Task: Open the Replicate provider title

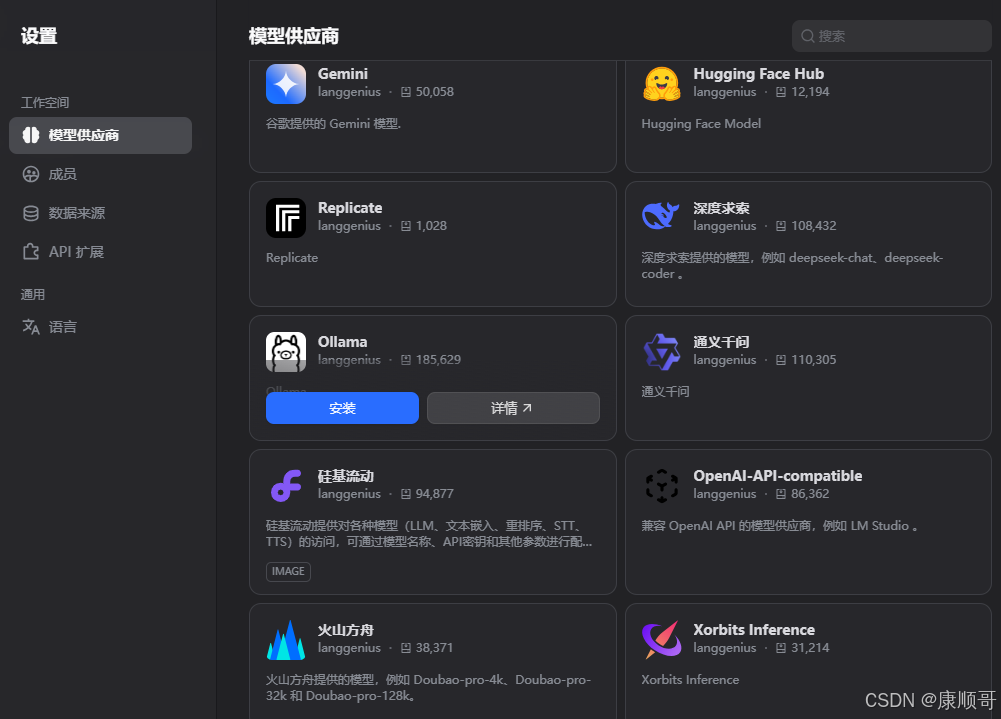Action: [350, 208]
